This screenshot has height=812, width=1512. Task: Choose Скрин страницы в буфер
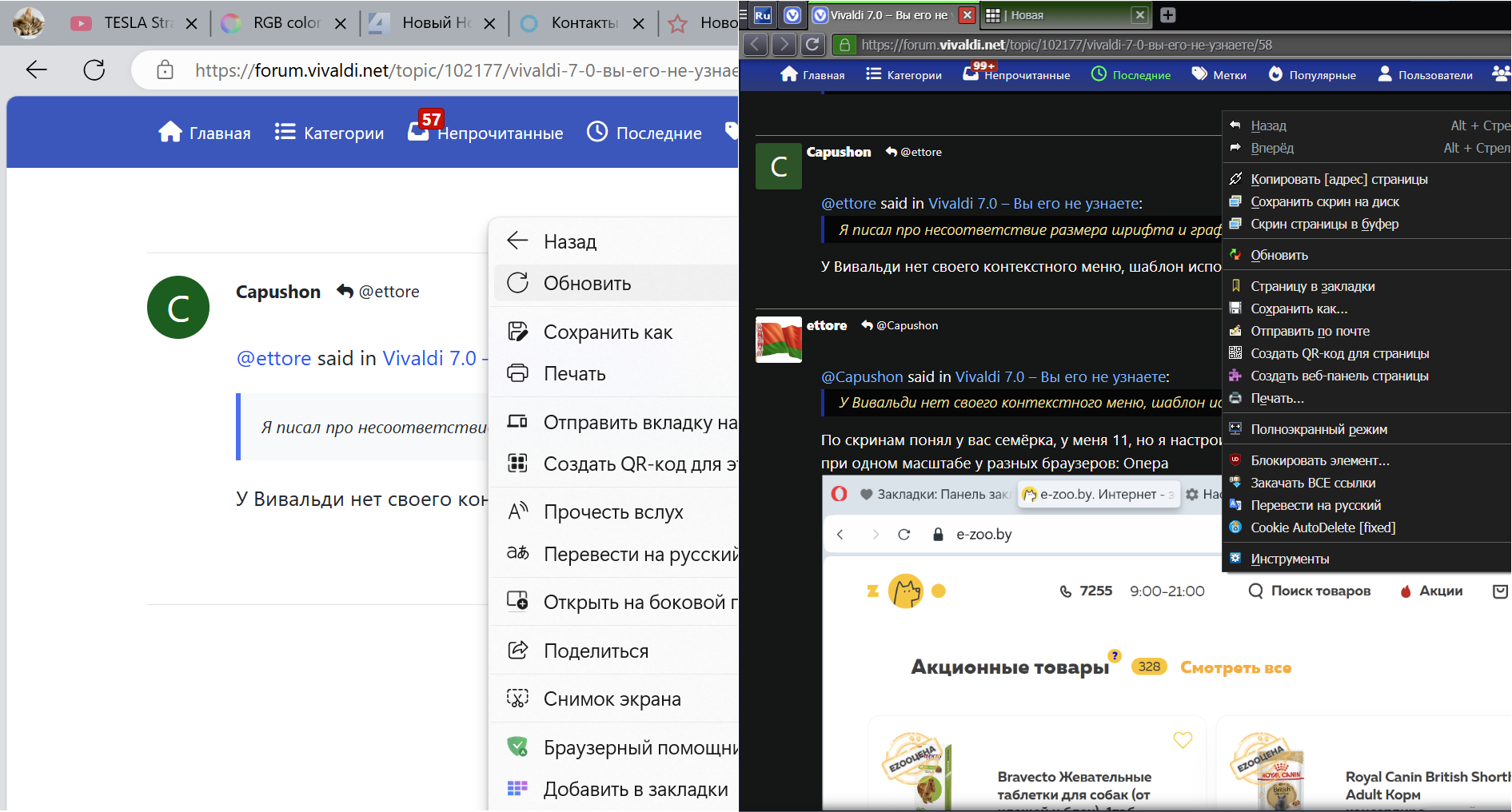1367,224
